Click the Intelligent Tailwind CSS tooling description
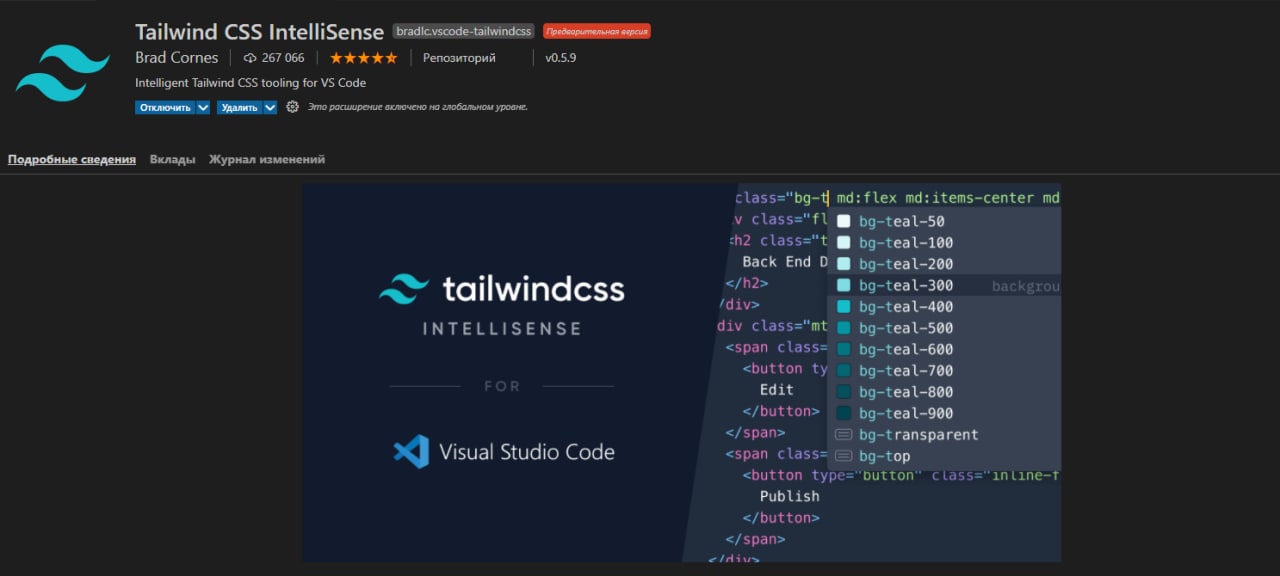 click(x=250, y=83)
